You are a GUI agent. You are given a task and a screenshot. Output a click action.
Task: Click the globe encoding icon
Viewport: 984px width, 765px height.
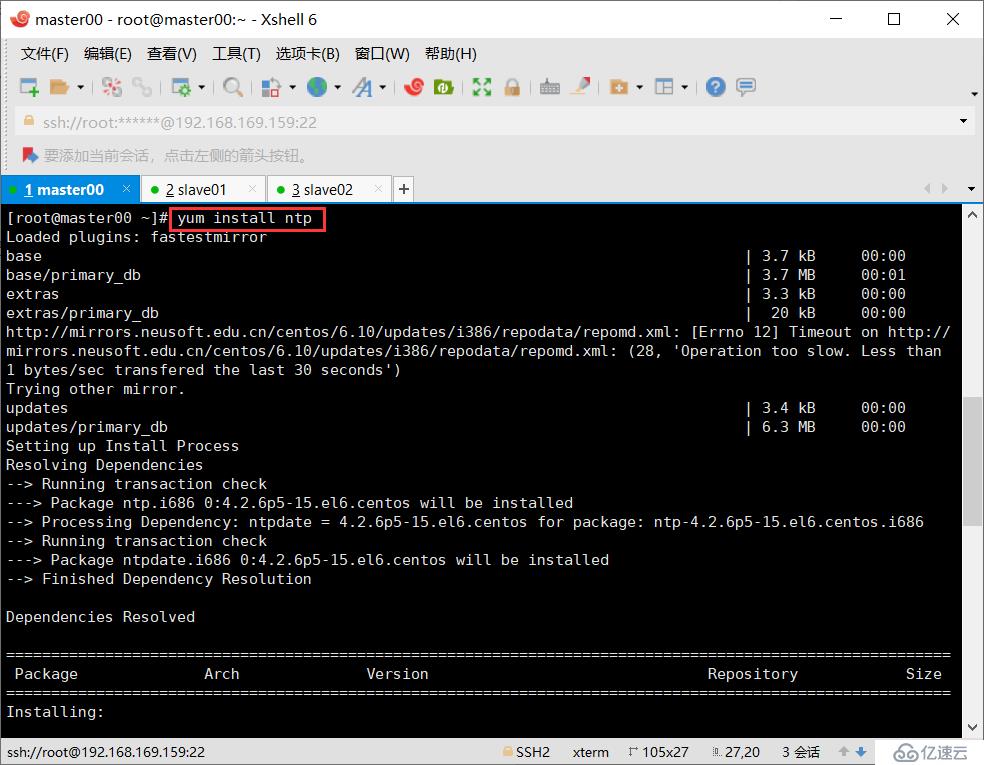[x=317, y=87]
